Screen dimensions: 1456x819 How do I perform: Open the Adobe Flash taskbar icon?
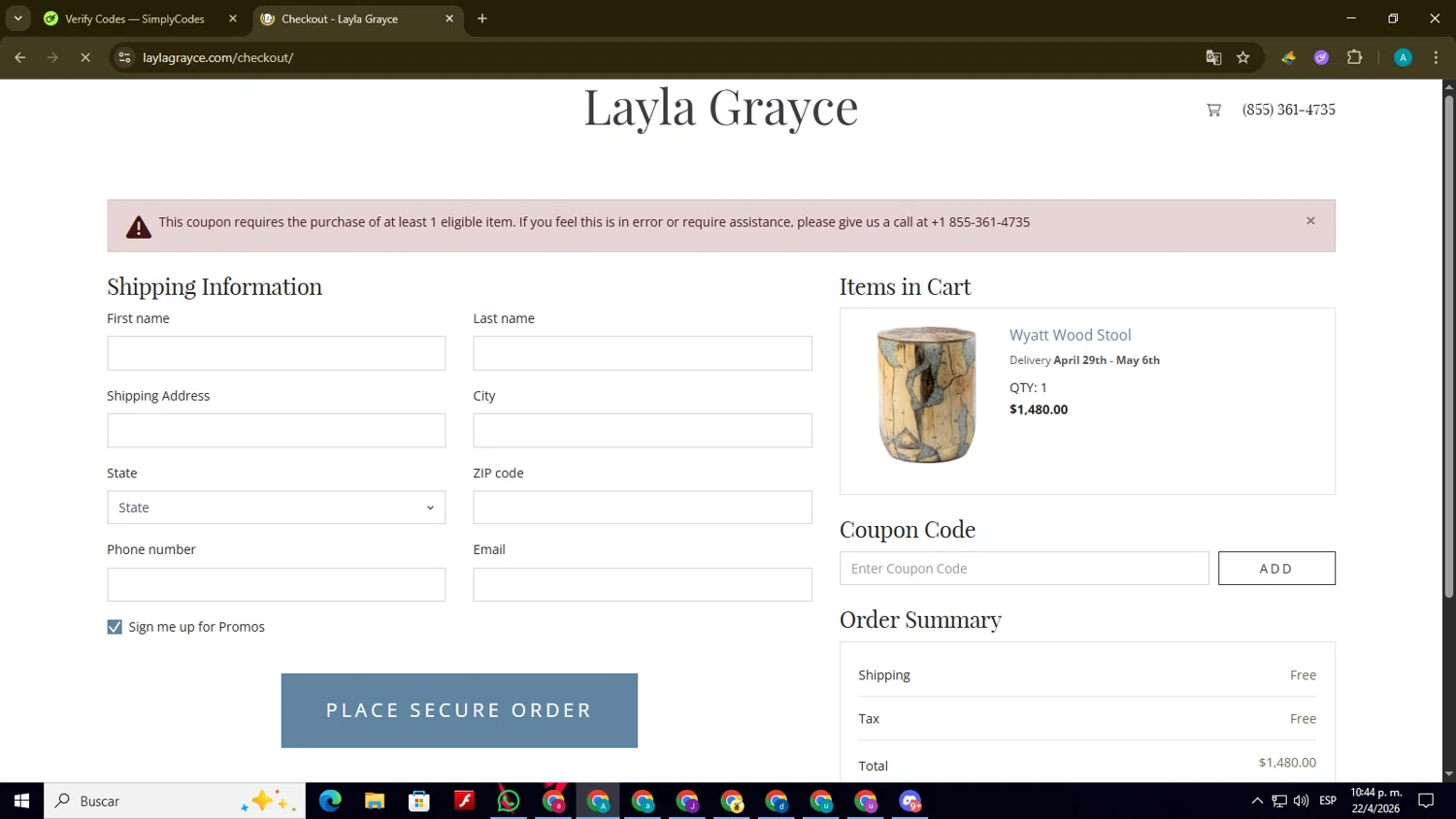click(x=464, y=801)
